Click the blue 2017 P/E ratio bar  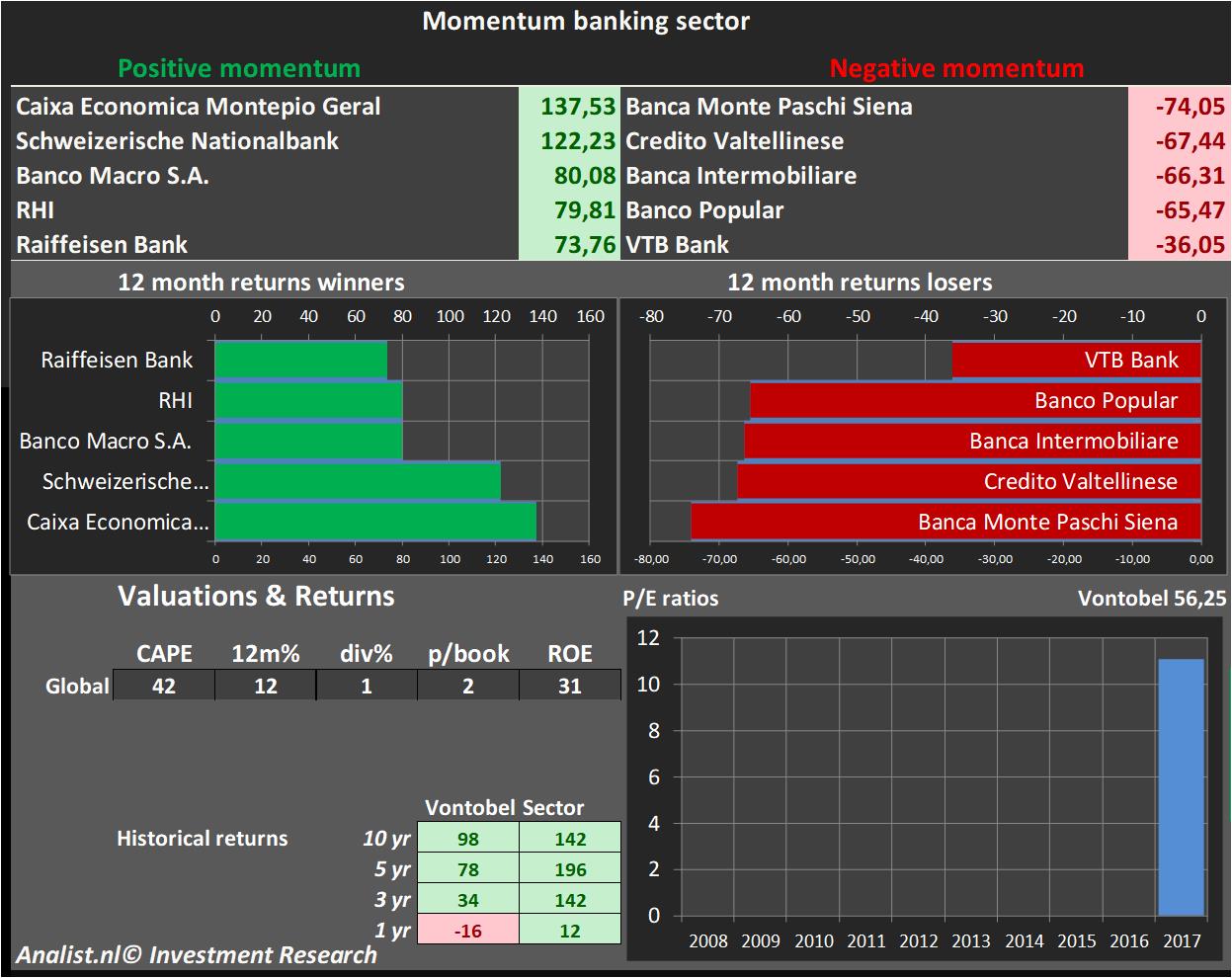(x=1181, y=787)
